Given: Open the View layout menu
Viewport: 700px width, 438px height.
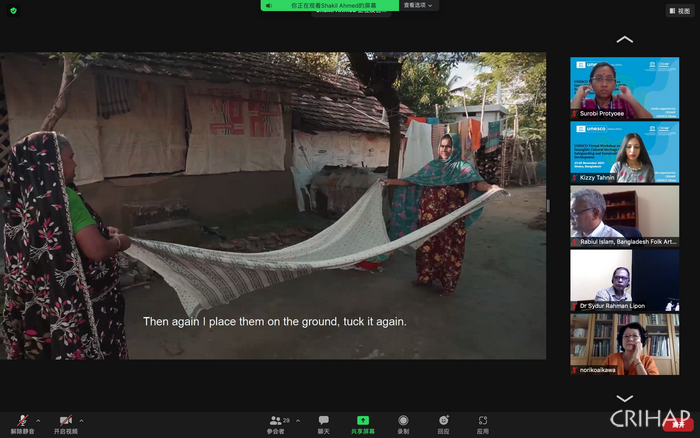Looking at the screenshot, I should tap(678, 11).
